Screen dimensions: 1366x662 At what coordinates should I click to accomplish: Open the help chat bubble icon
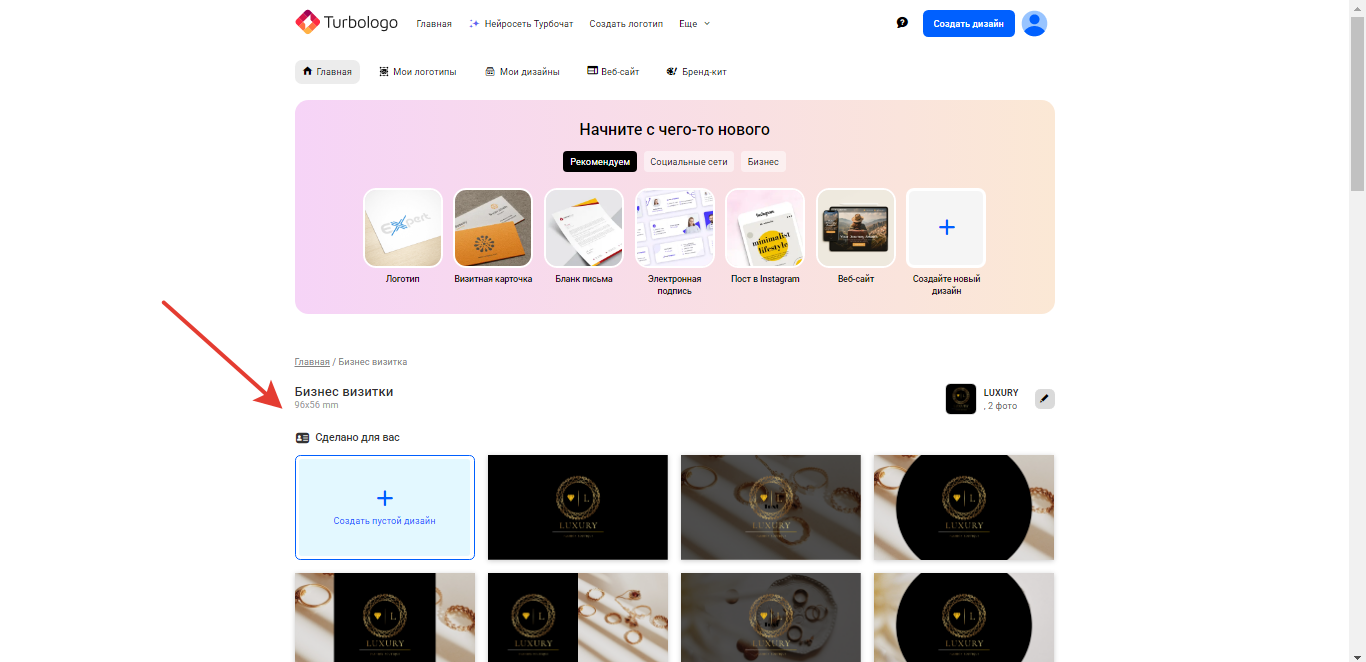pos(902,23)
